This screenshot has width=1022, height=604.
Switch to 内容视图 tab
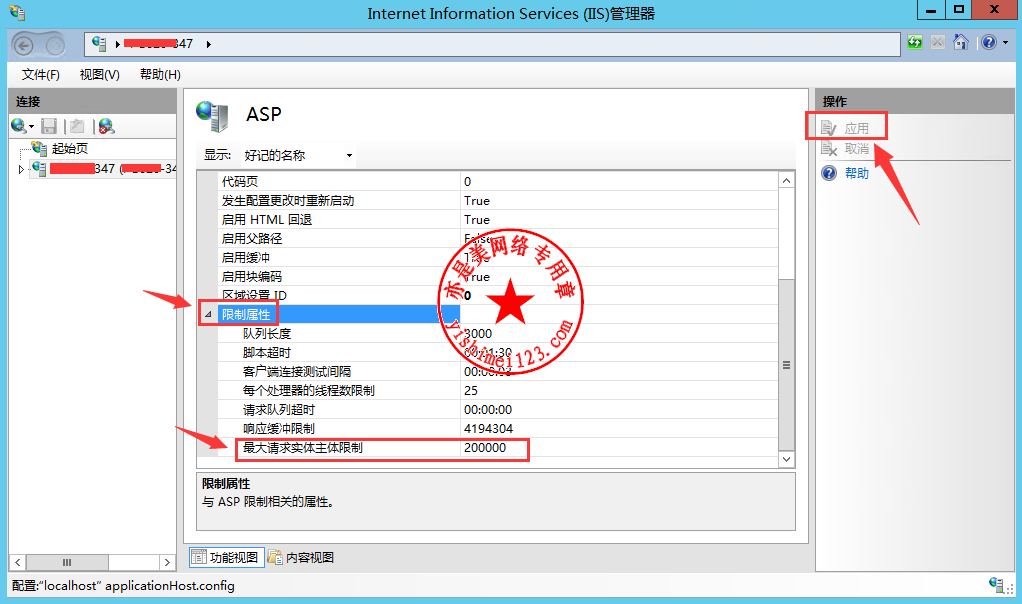point(301,557)
